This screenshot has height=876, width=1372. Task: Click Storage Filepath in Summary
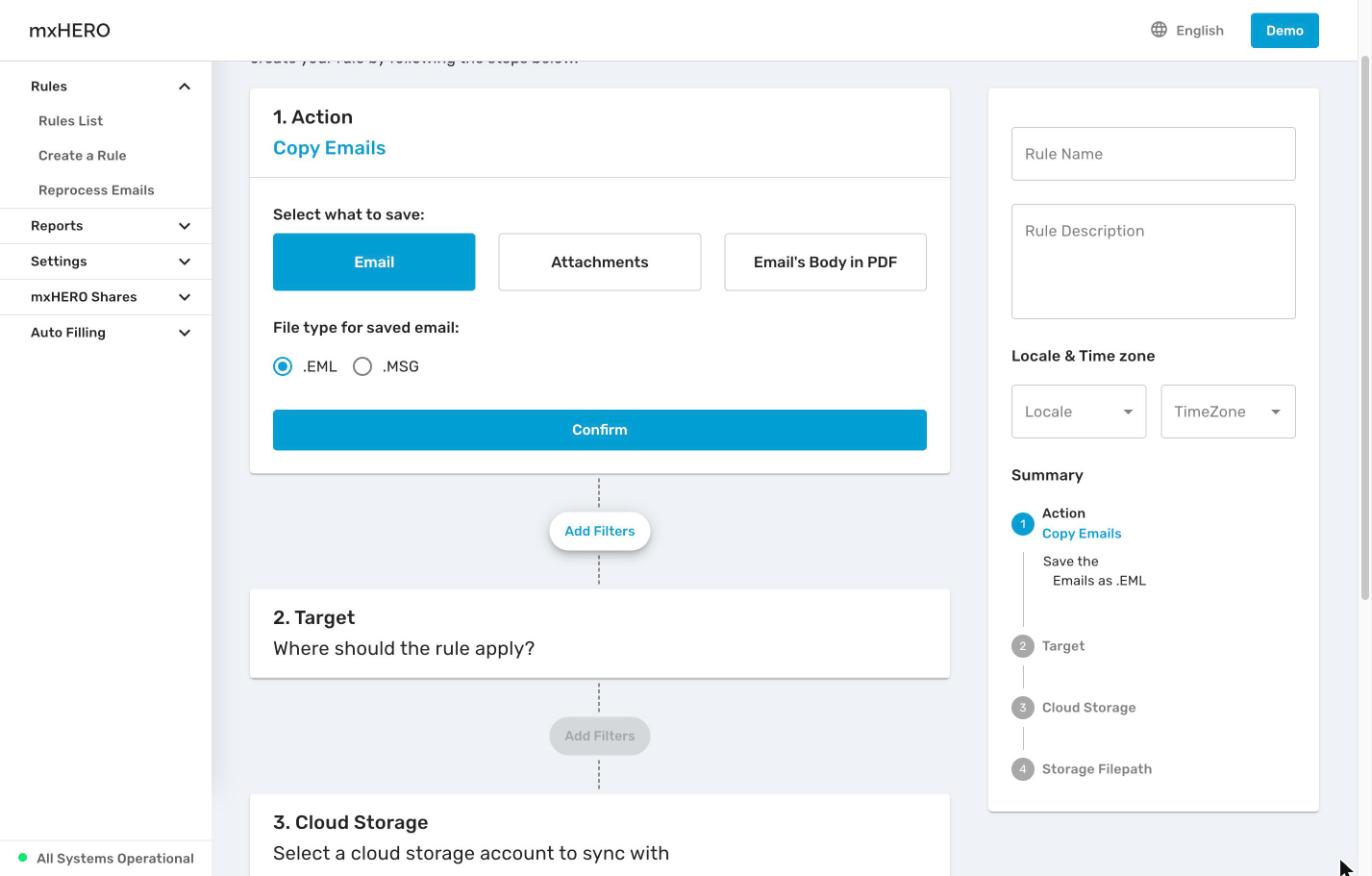tap(1097, 769)
